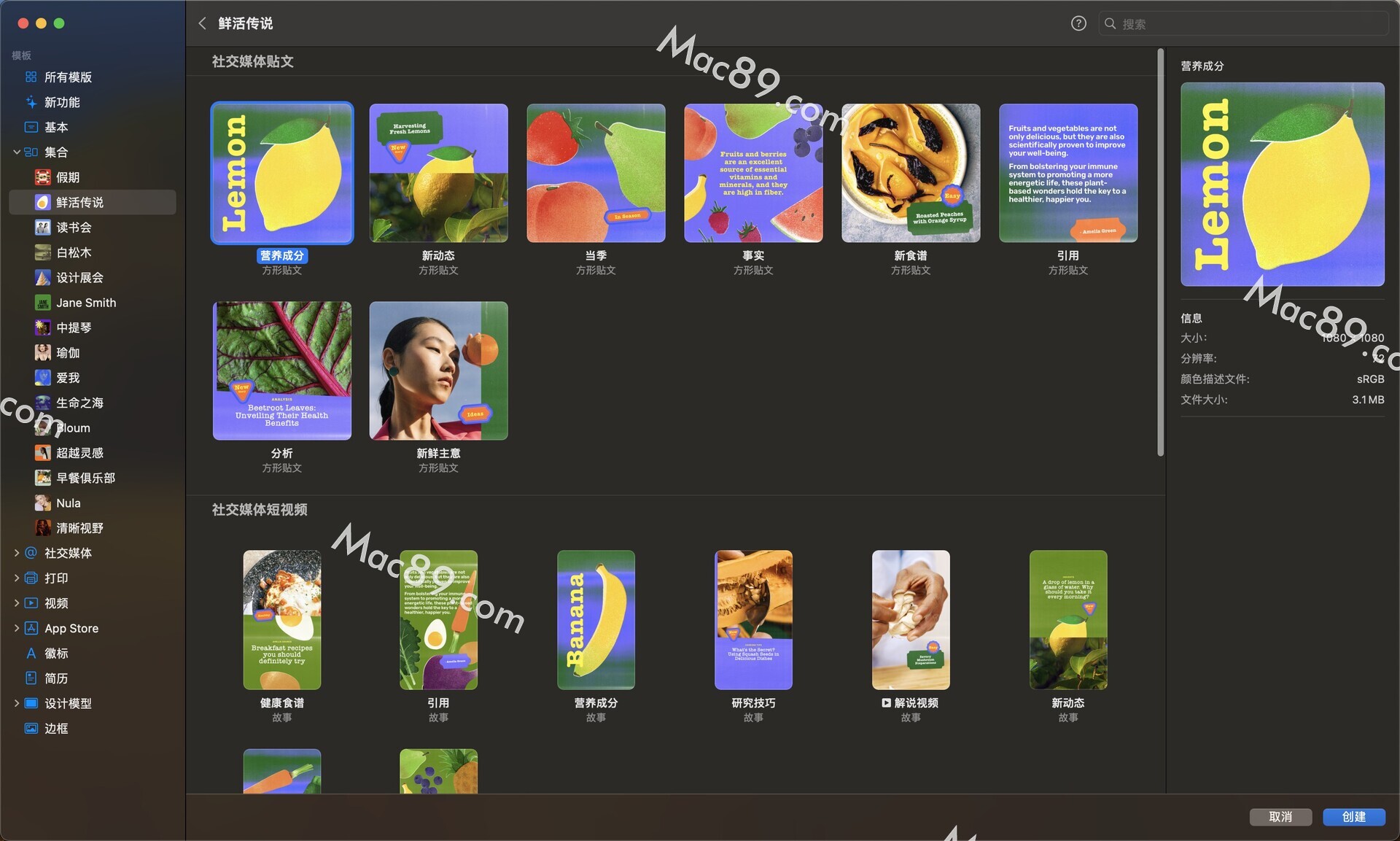Select the Jane Smith collection icon
Viewport: 1400px width, 841px height.
pos(43,303)
